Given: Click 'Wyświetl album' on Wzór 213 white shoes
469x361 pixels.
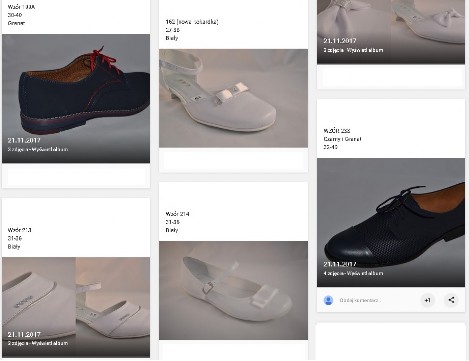Looking at the screenshot, I should (x=50, y=343).
